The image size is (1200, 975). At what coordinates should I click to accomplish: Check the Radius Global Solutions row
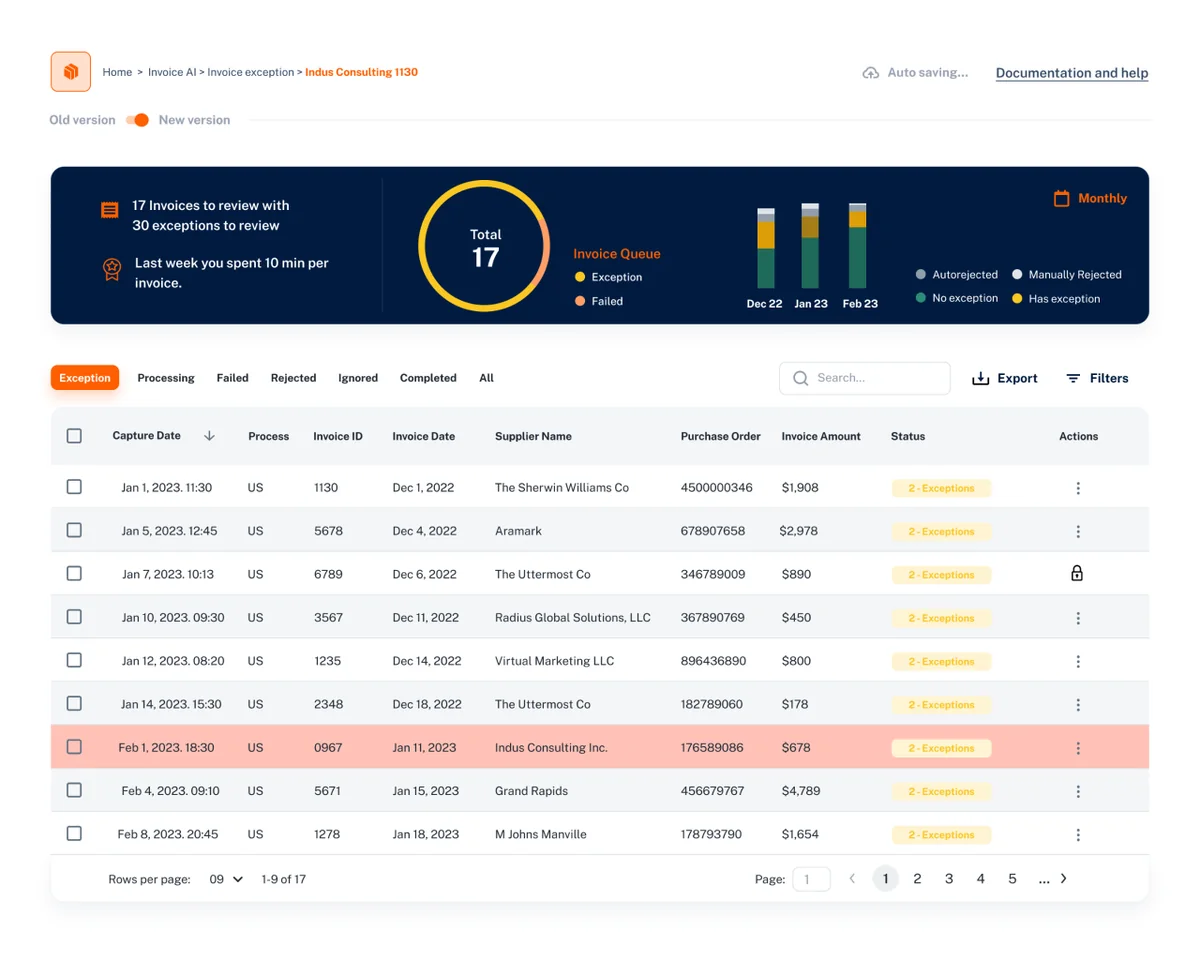(74, 617)
